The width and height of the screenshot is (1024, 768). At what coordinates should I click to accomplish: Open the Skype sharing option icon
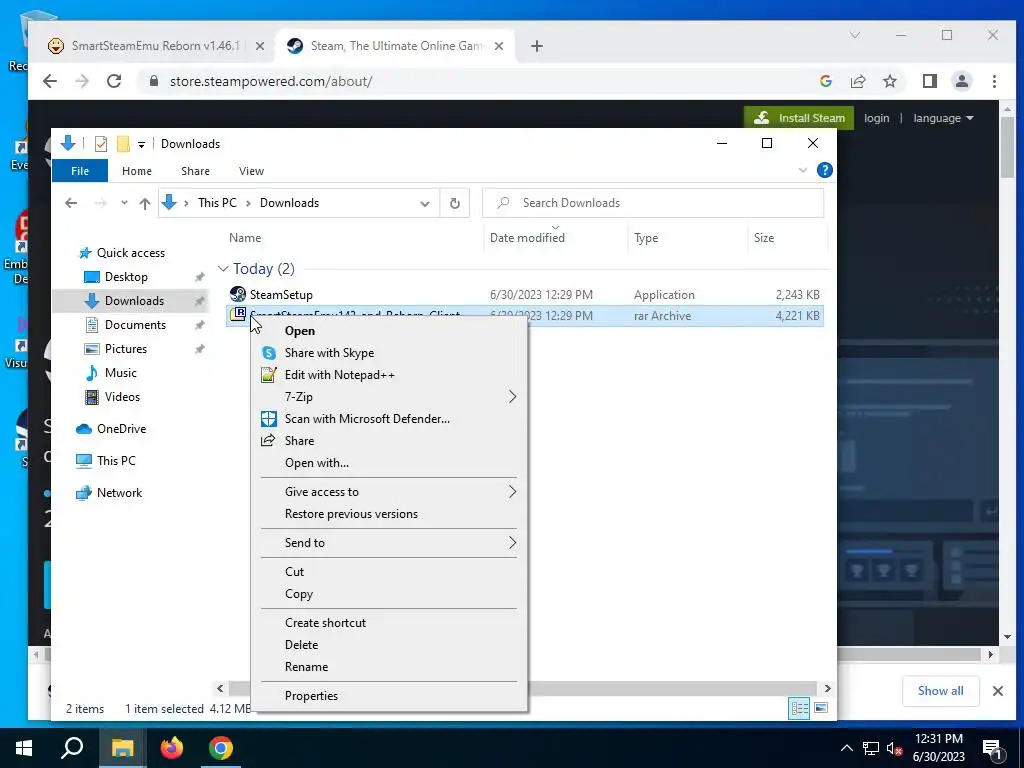[268, 353]
